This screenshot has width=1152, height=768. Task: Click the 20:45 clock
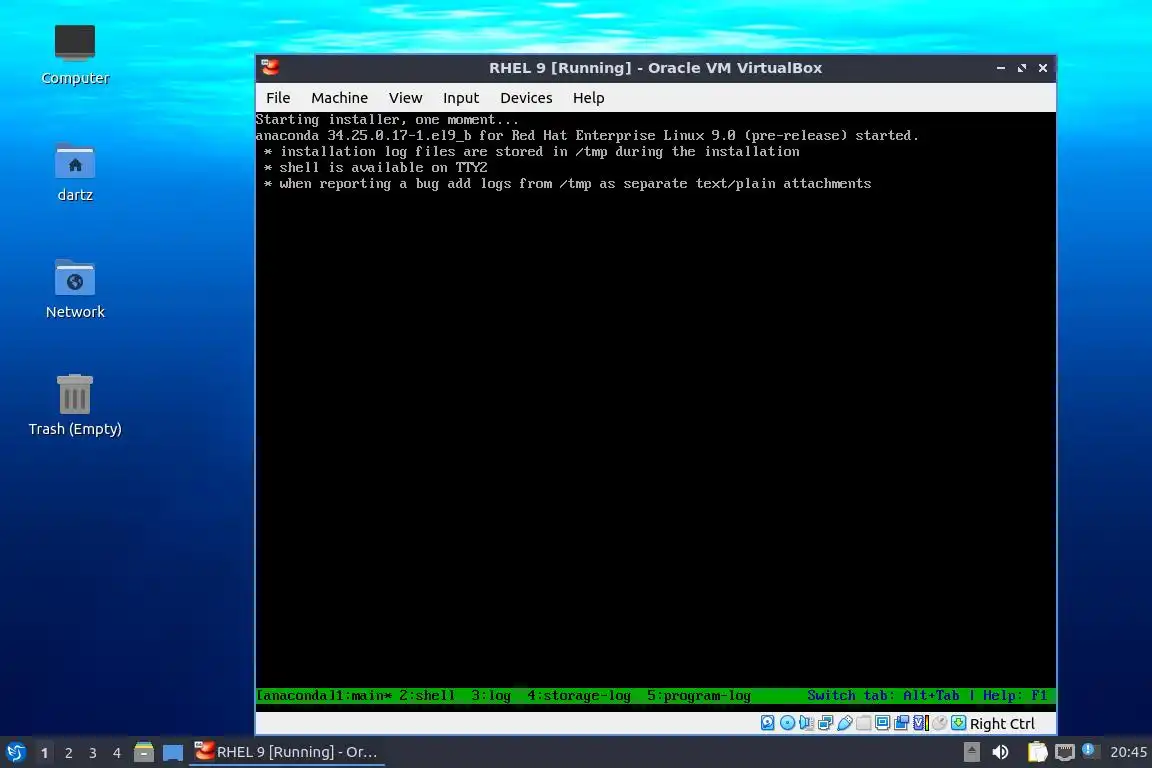1128,752
